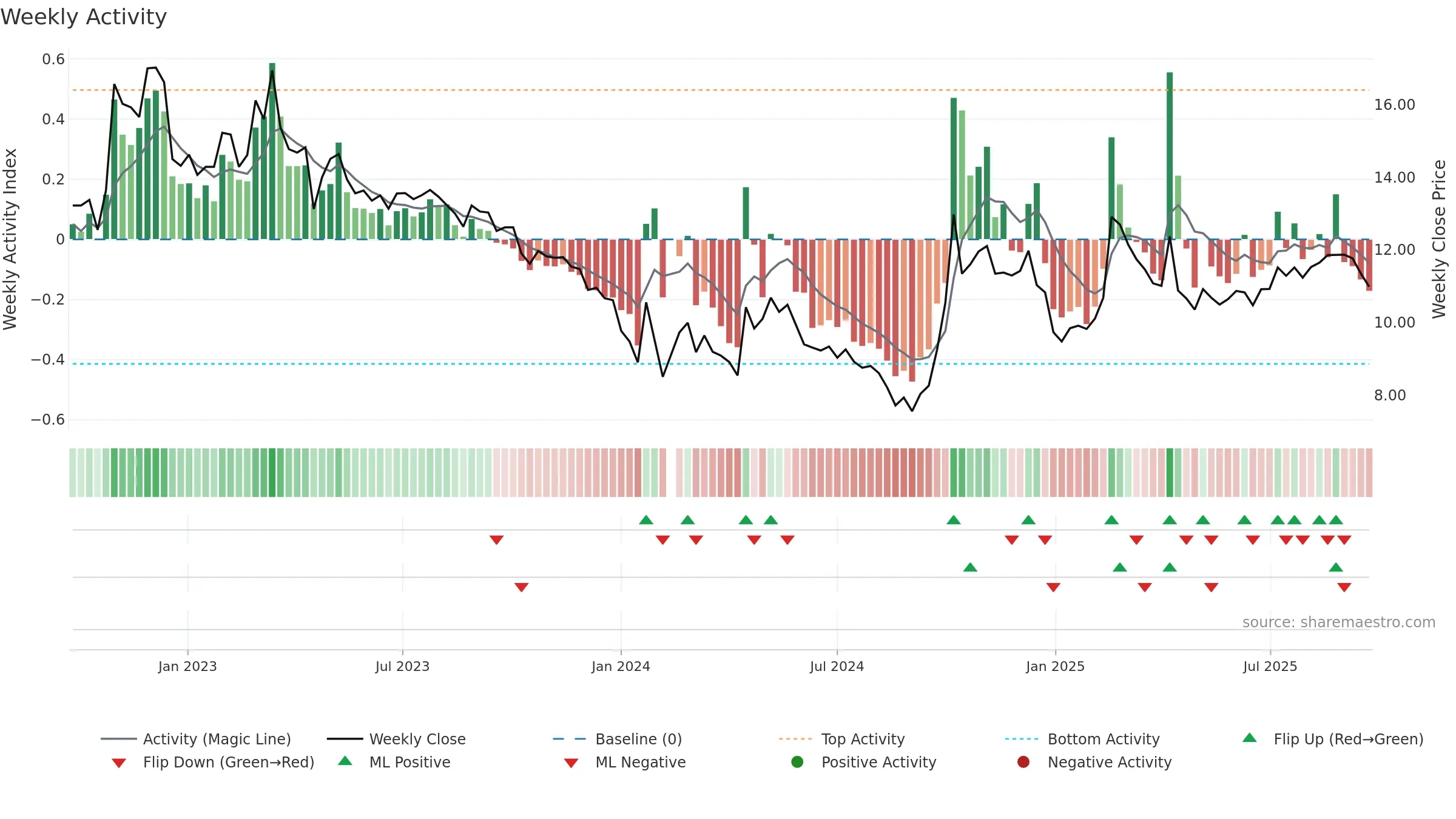This screenshot has height=819, width=1456.
Task: Click the Jan 2025 x-axis label
Action: [x=1055, y=666]
